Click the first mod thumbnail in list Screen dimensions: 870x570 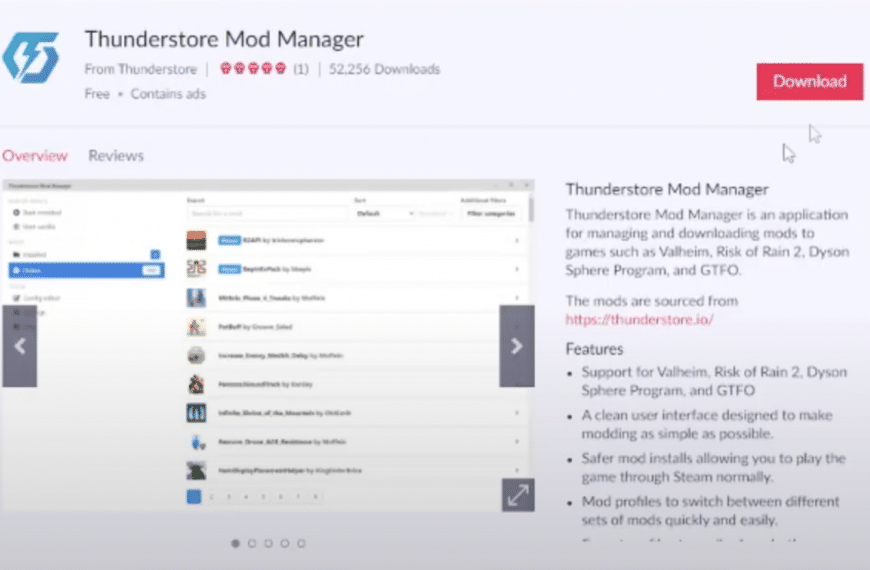point(196,240)
